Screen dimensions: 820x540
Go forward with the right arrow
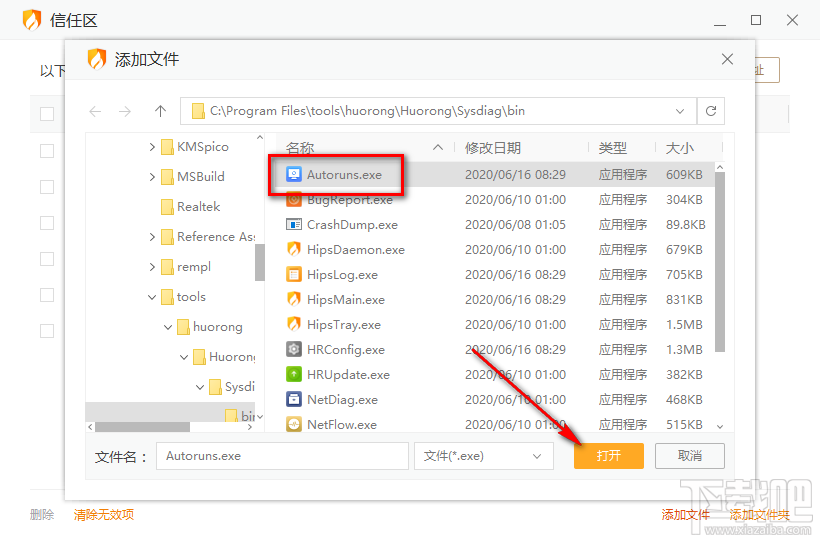(x=125, y=111)
